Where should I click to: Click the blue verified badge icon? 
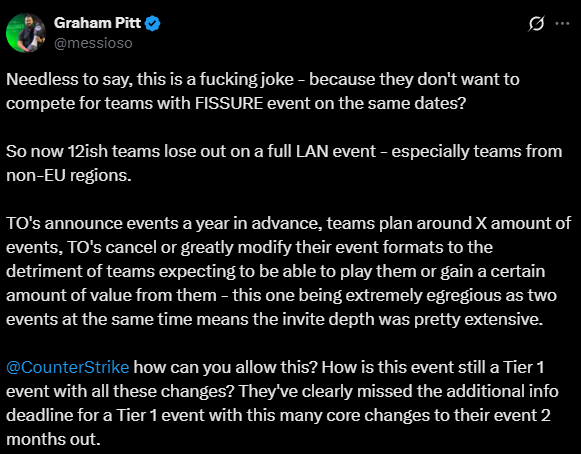click(x=152, y=23)
